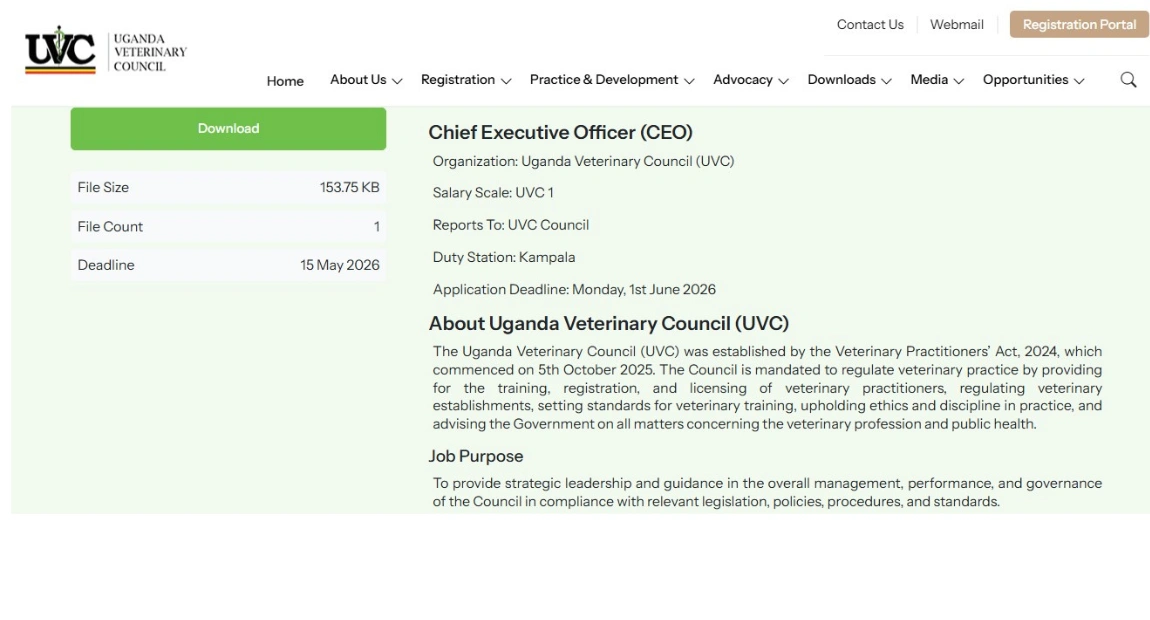The width and height of the screenshot is (1150, 620).
Task: Click the Duty Station: Kampala line
Action: pos(504,258)
